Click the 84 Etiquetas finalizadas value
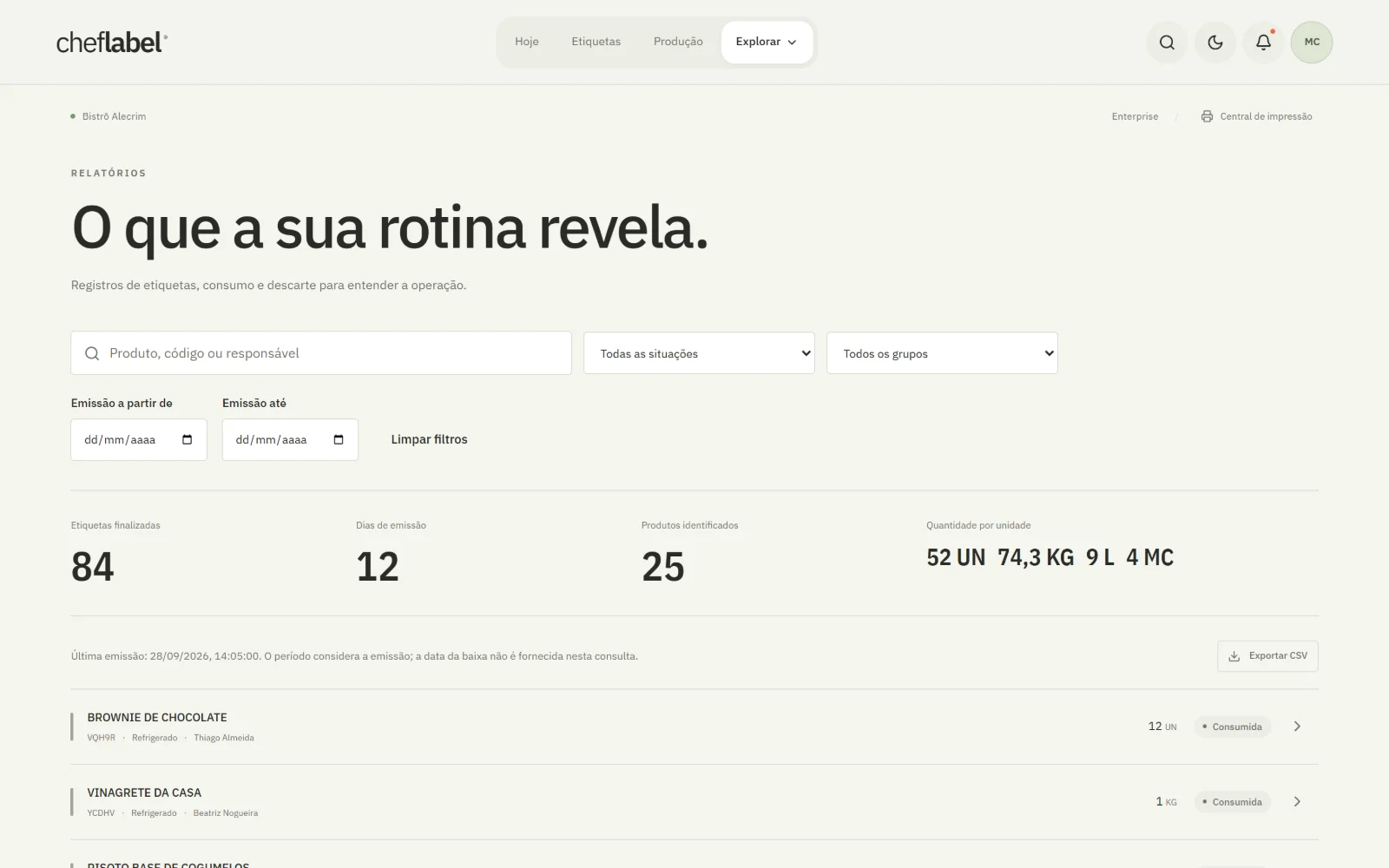 (x=93, y=567)
